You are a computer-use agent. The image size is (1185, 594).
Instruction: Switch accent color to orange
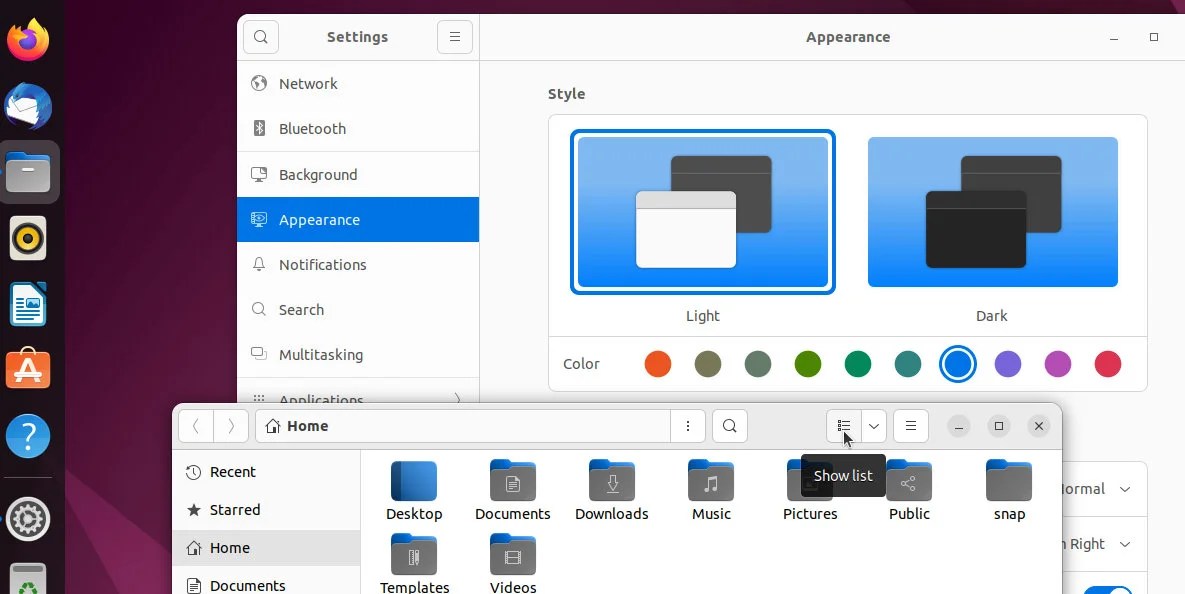(x=658, y=364)
